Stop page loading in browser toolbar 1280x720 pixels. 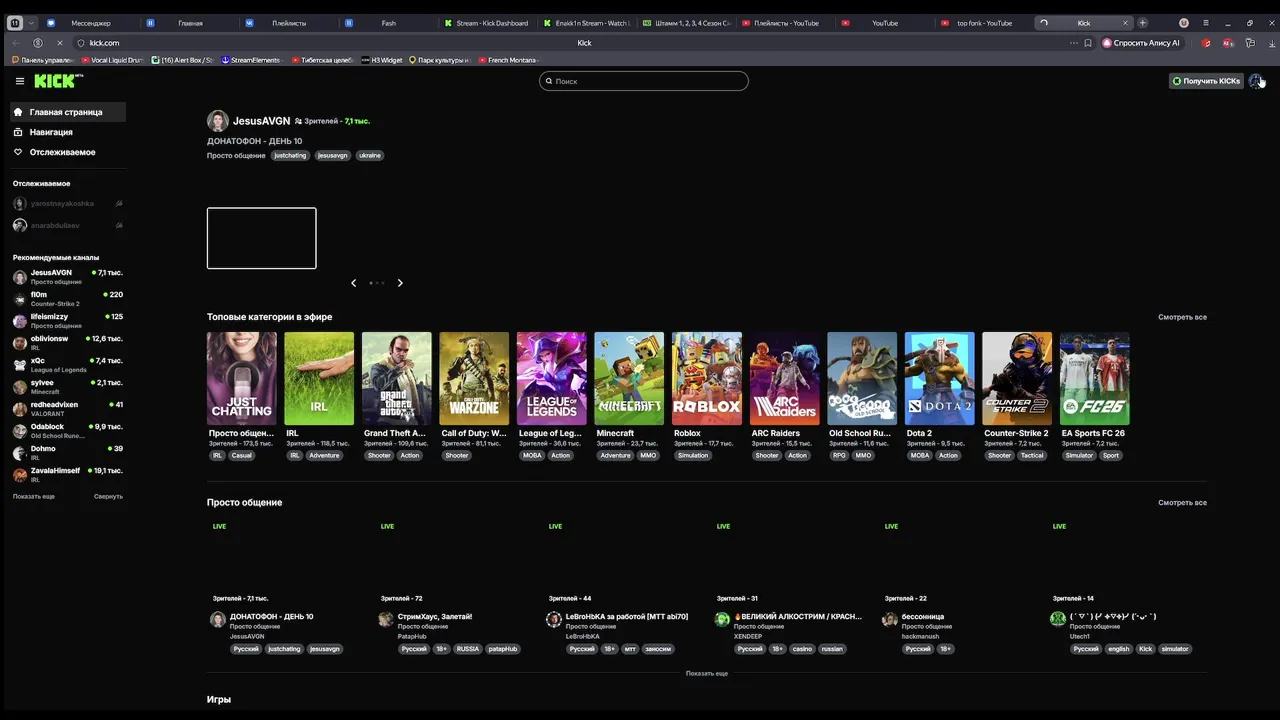59,43
